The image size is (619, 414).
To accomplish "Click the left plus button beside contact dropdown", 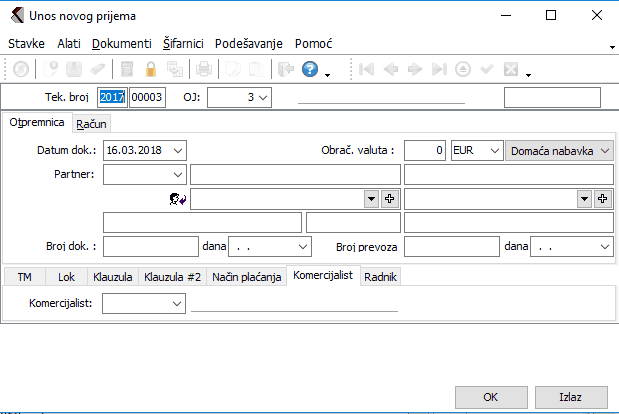I will coord(391,199).
